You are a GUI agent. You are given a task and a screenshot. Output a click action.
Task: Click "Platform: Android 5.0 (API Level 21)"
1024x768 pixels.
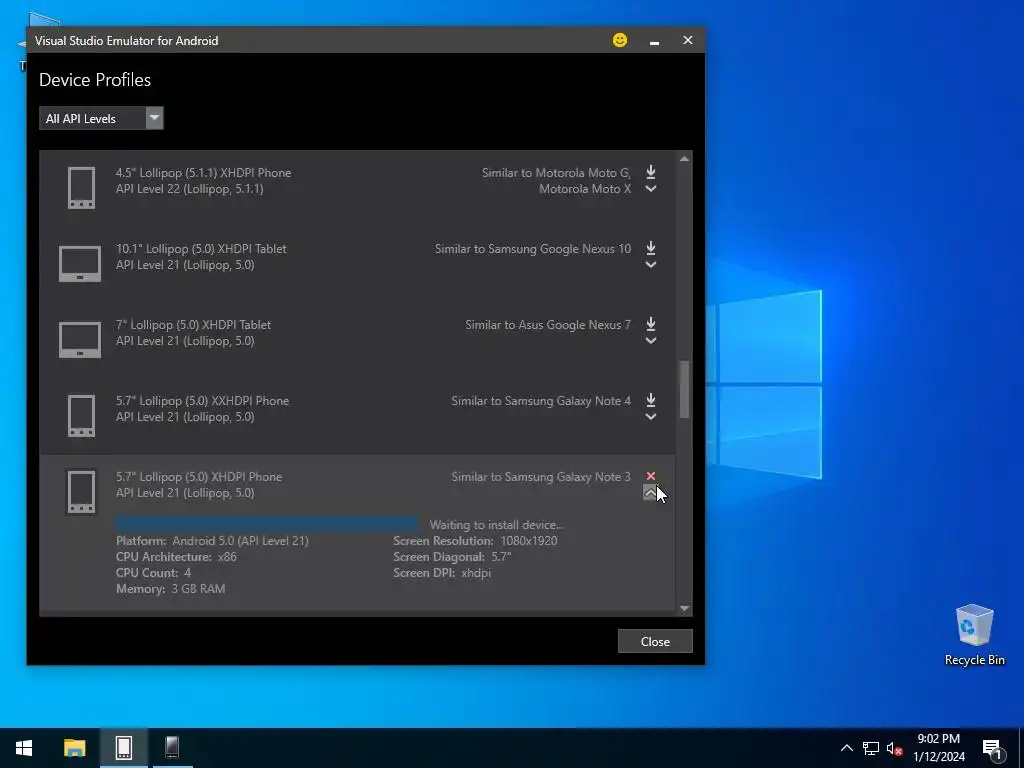click(x=212, y=541)
